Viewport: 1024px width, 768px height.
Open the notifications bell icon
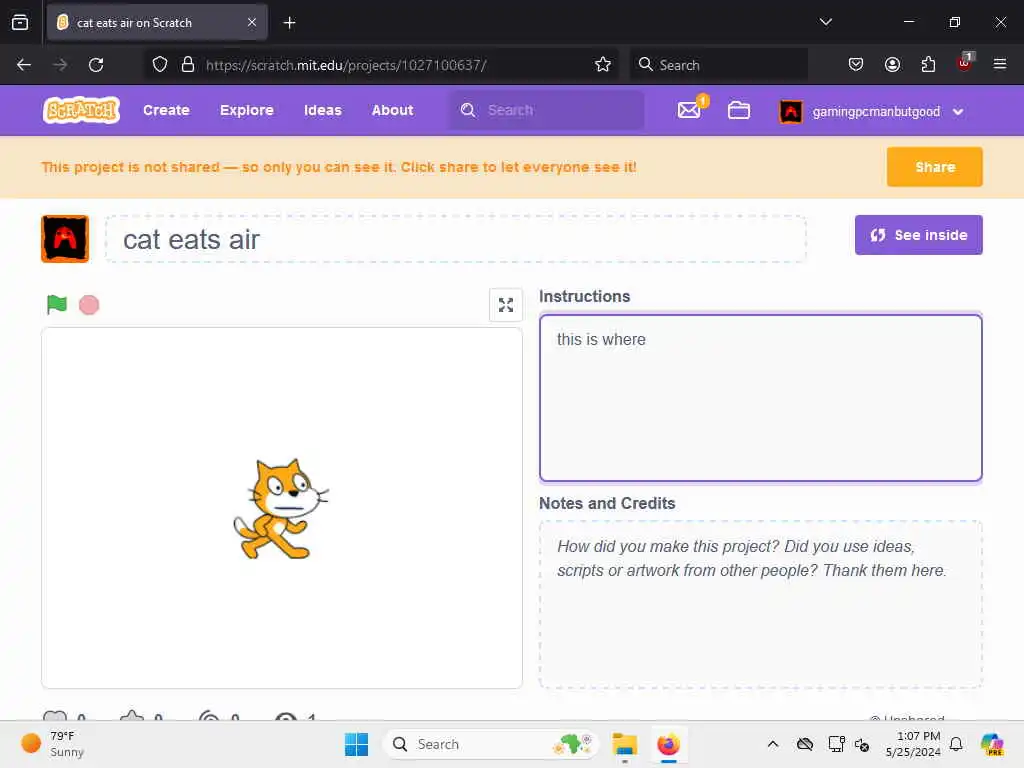[x=956, y=744]
